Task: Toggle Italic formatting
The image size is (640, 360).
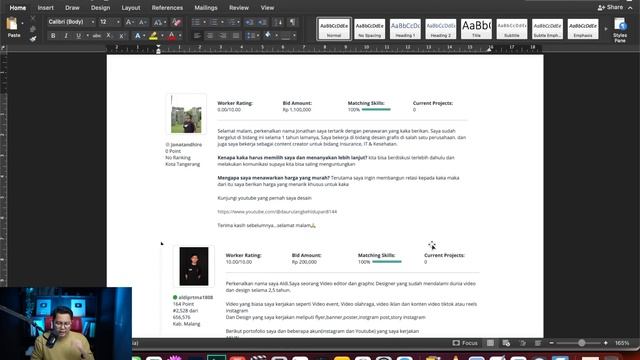Action: (x=66, y=36)
